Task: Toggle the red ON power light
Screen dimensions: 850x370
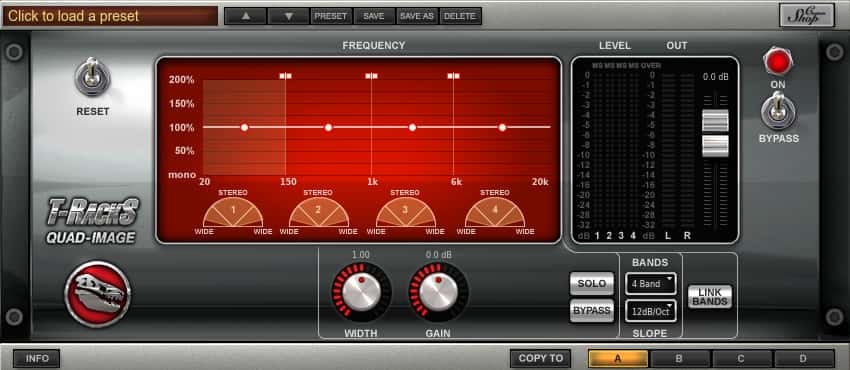Action: (x=778, y=62)
